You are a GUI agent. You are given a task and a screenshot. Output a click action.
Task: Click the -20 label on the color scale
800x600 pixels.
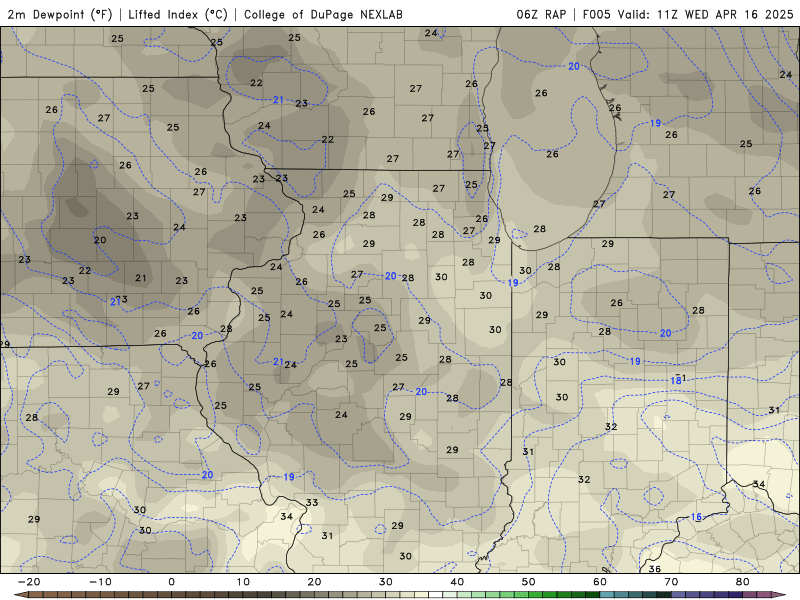coord(29,582)
